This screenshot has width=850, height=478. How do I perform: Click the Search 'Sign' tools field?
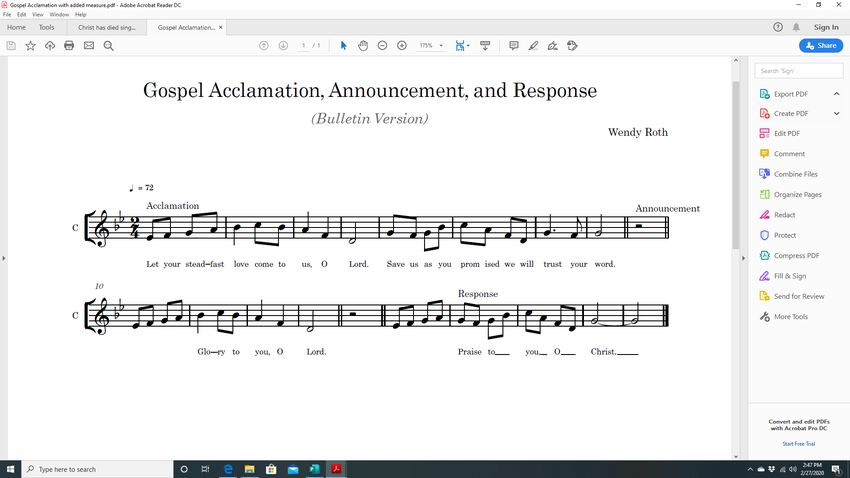click(799, 71)
